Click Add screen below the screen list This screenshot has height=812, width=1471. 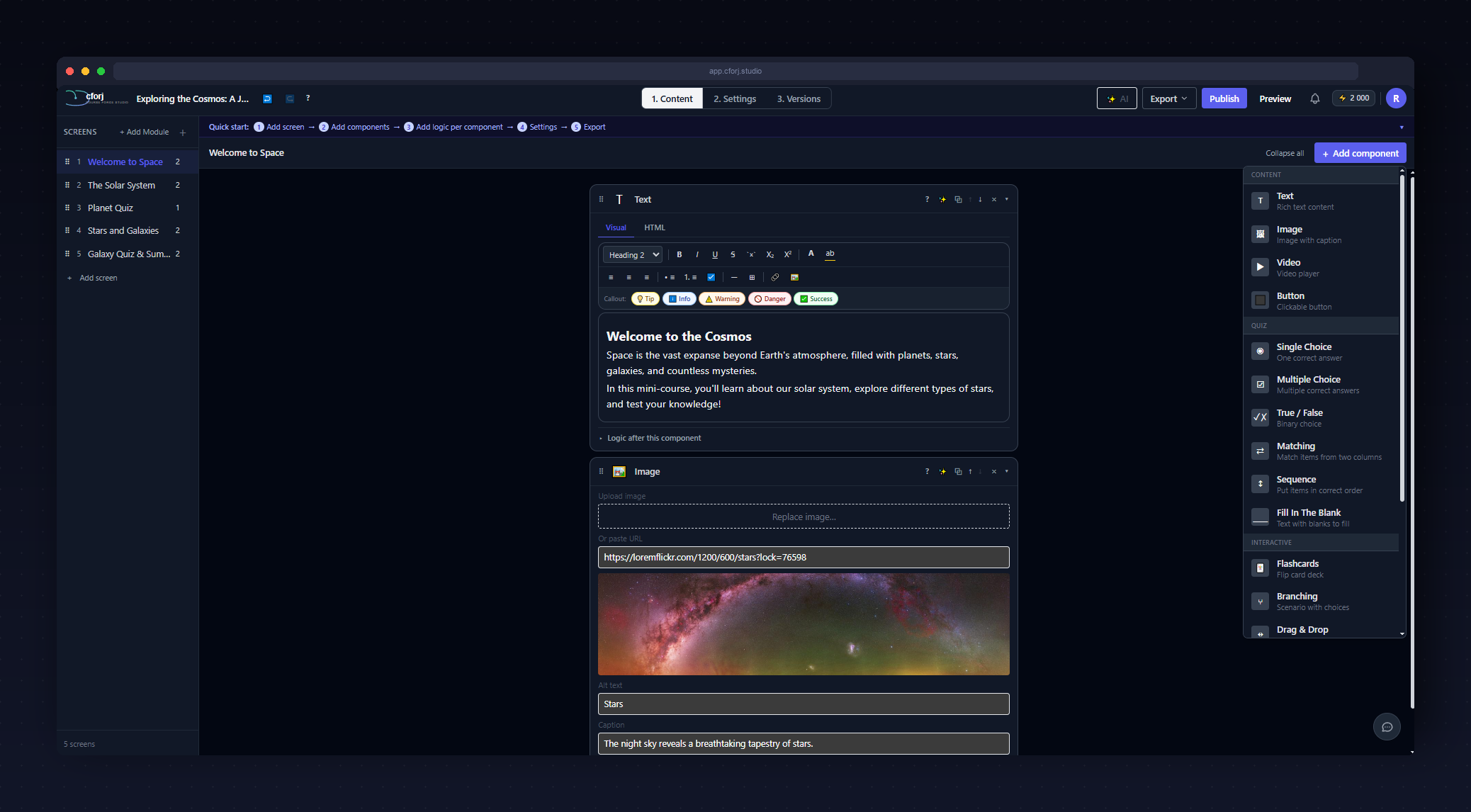[94, 278]
